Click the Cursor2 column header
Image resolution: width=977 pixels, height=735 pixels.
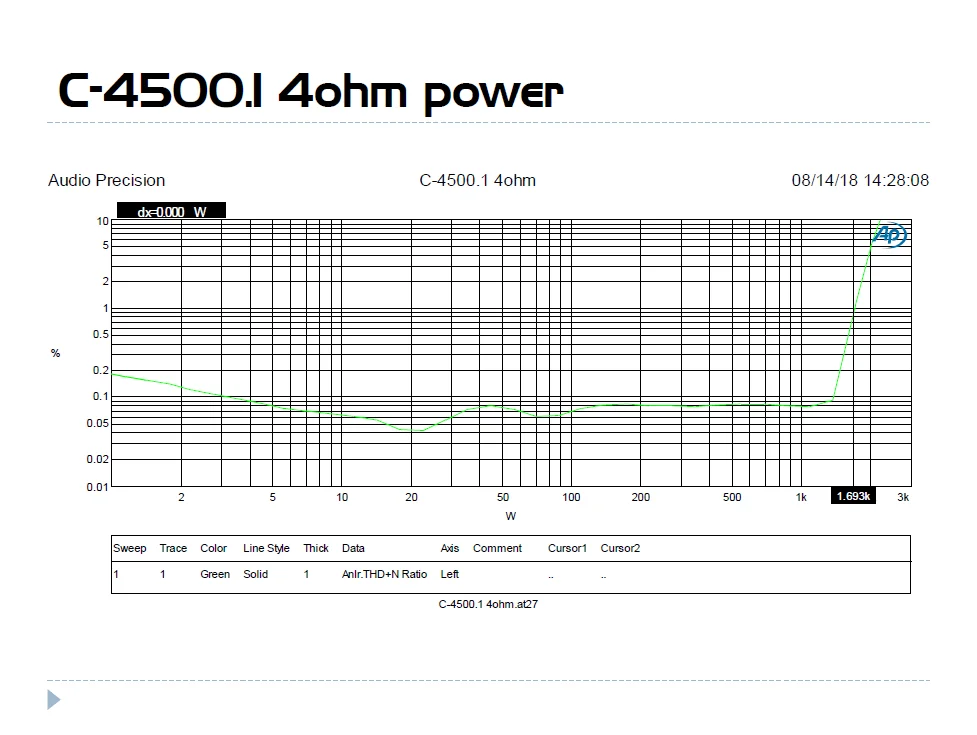tap(620, 548)
